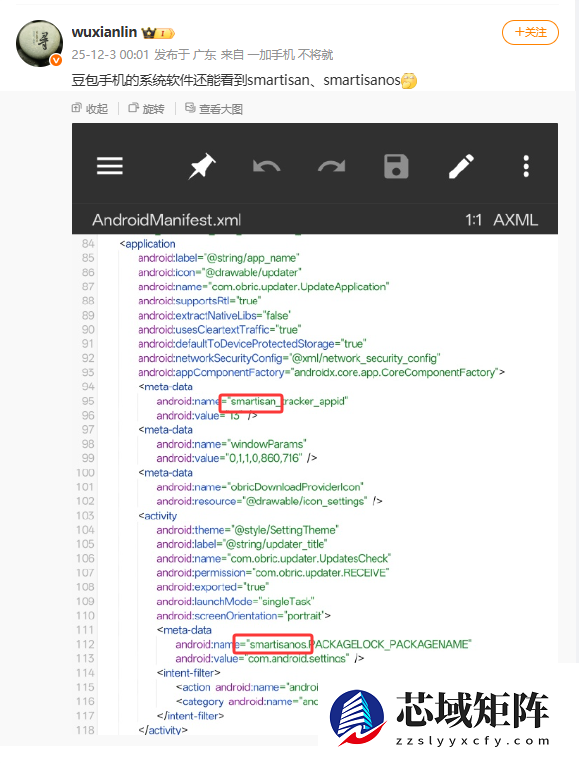Click the <application tag line
The image size is (579, 763).
(147, 244)
